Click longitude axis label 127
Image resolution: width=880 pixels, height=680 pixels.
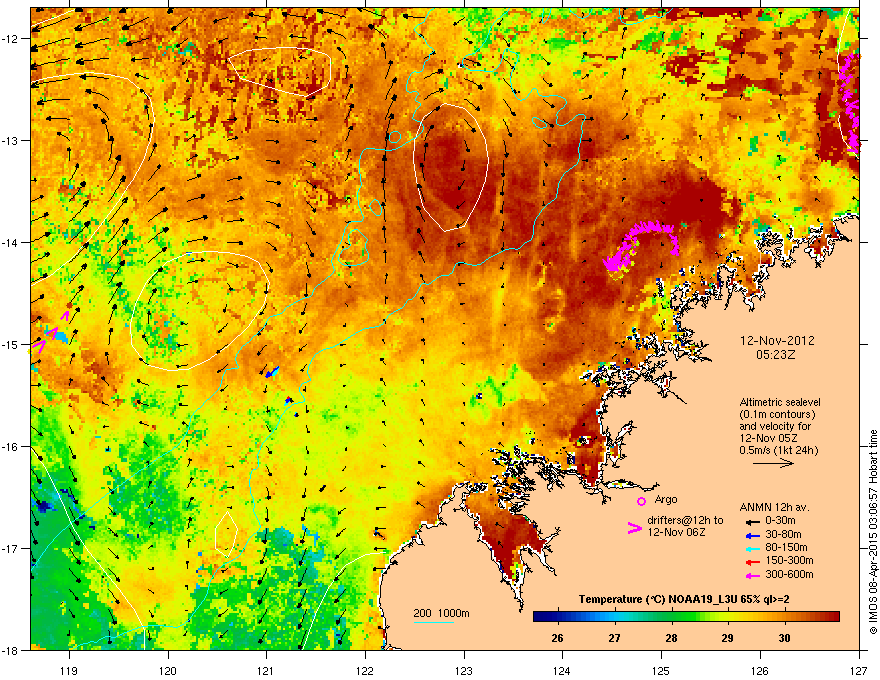859,670
